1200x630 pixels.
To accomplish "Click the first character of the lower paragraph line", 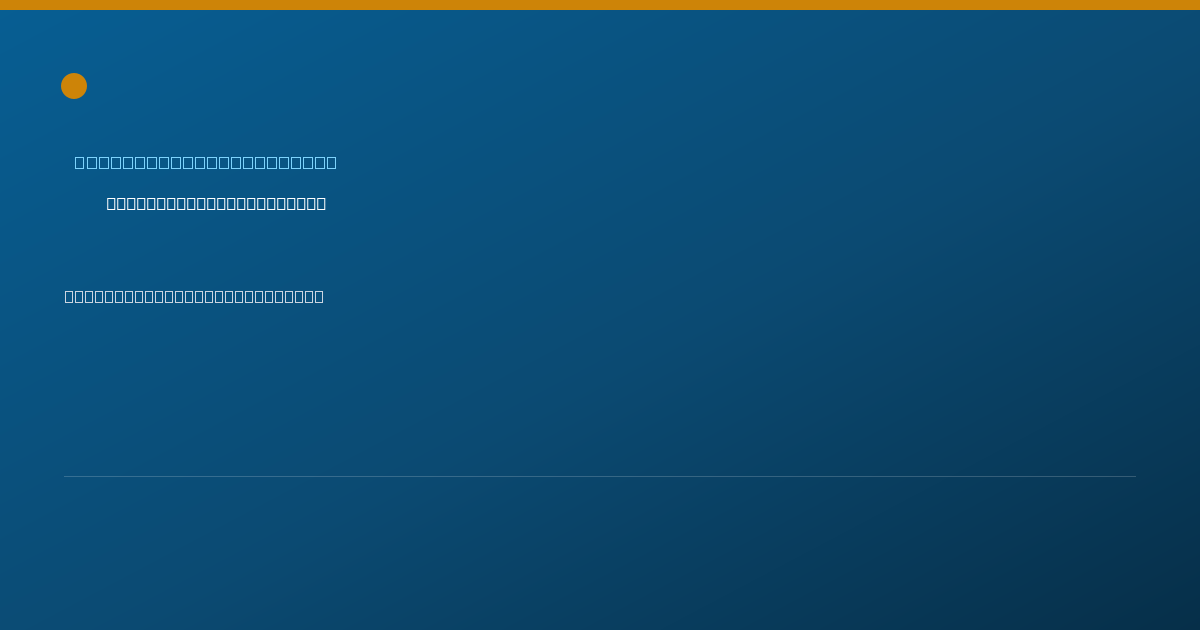I will [x=70, y=296].
